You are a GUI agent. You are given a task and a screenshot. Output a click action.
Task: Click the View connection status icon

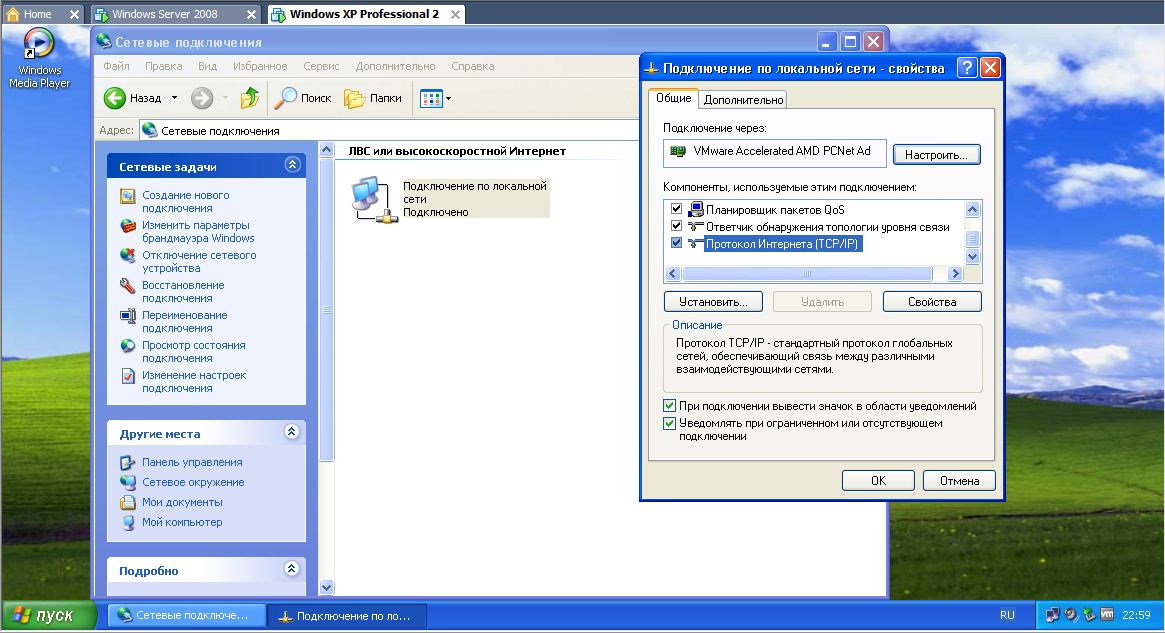coord(128,345)
